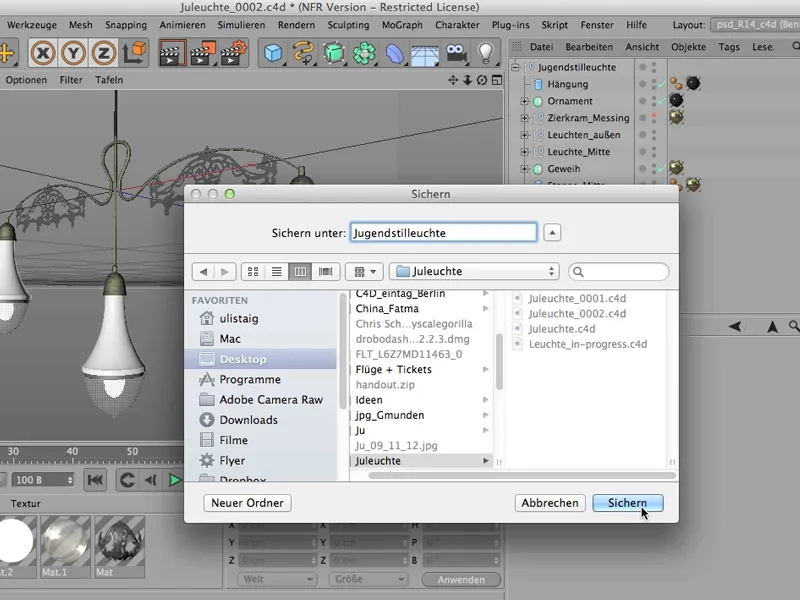Open the Juleuchte folder location dropdown
This screenshot has height=600, width=800.
pos(474,271)
